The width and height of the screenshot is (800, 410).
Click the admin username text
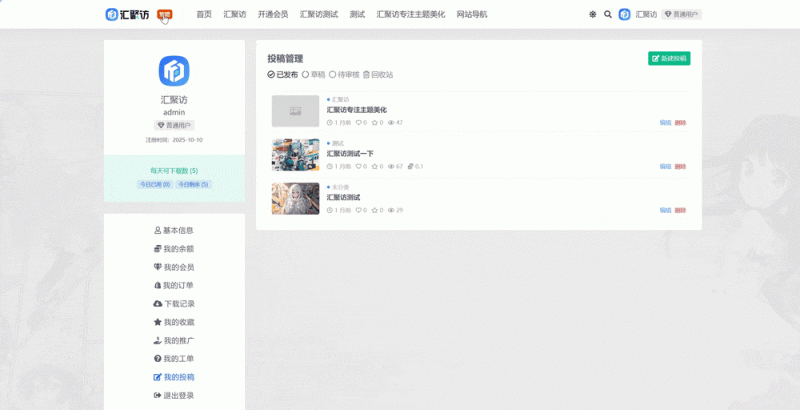tap(174, 112)
